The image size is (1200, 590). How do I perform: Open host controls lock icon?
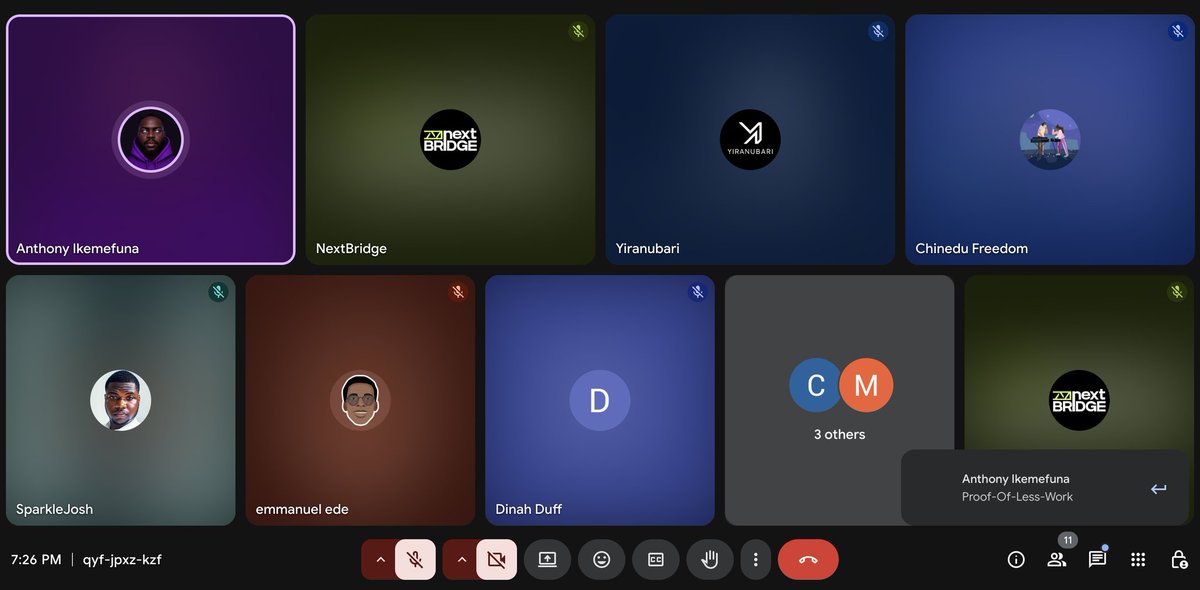coord(1179,560)
